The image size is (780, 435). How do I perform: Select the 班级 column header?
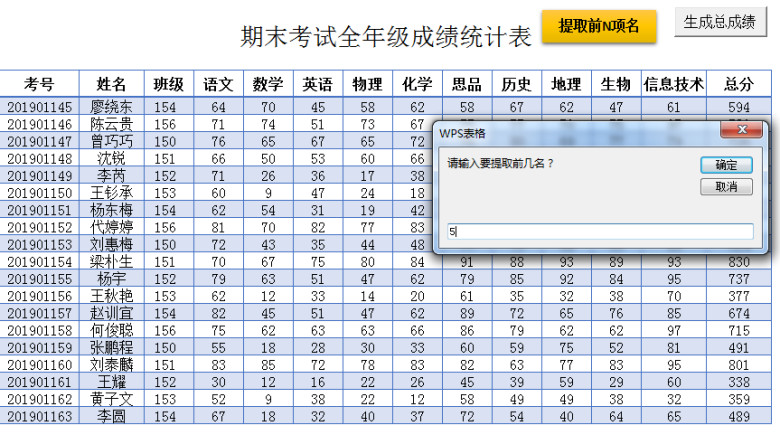tap(169, 84)
